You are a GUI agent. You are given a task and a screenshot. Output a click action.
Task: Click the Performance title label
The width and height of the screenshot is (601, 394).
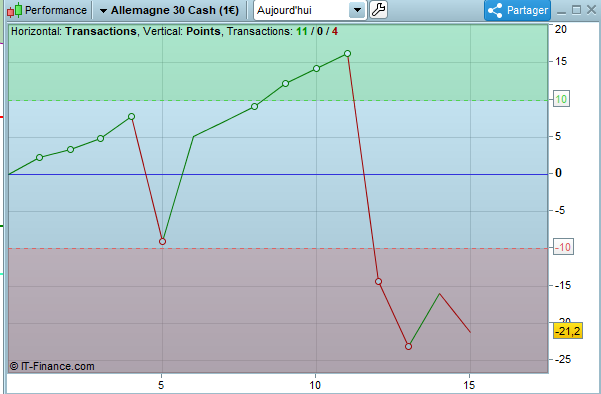[x=56, y=10]
